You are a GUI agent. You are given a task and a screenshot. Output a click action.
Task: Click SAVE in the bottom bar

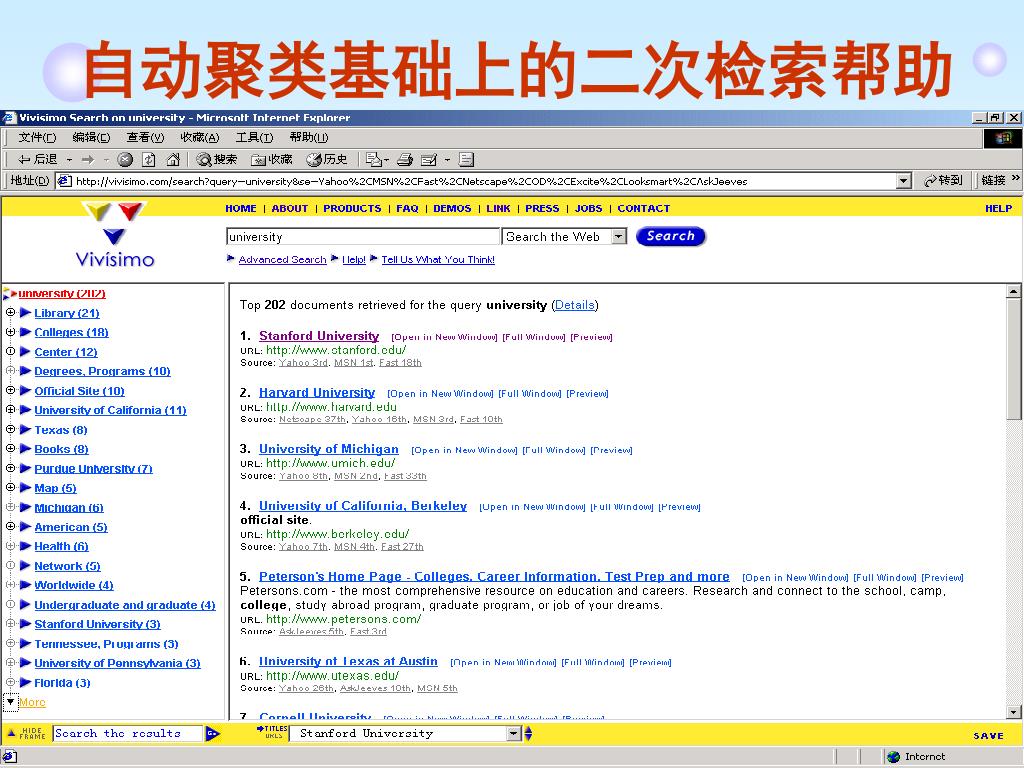pos(989,735)
